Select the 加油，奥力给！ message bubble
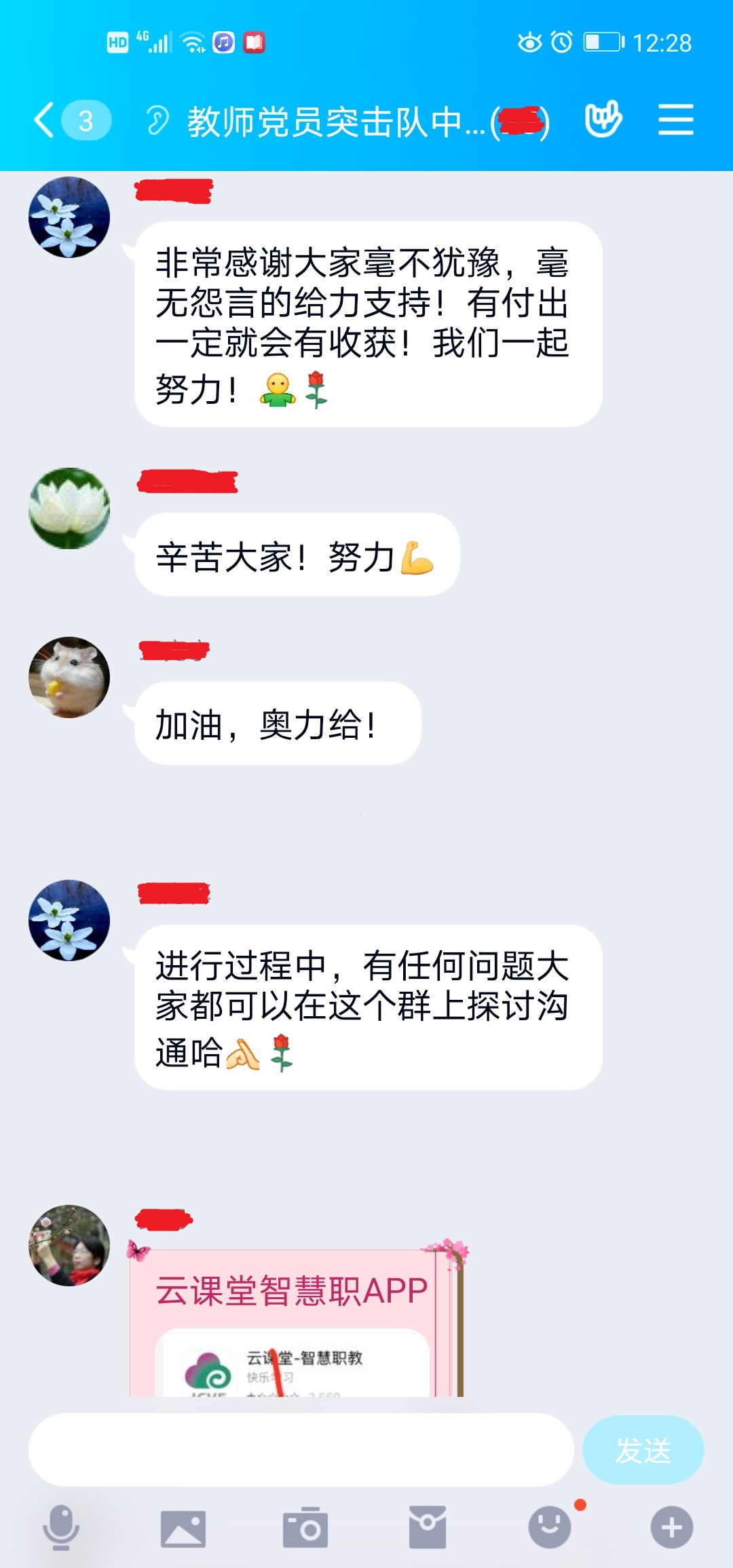This screenshot has width=733, height=1568. (278, 724)
